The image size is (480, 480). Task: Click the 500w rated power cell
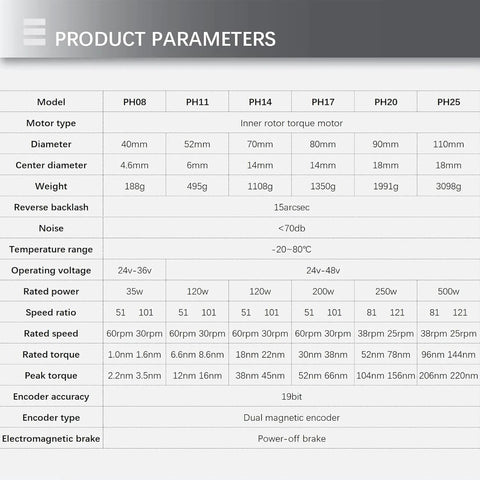click(x=449, y=291)
